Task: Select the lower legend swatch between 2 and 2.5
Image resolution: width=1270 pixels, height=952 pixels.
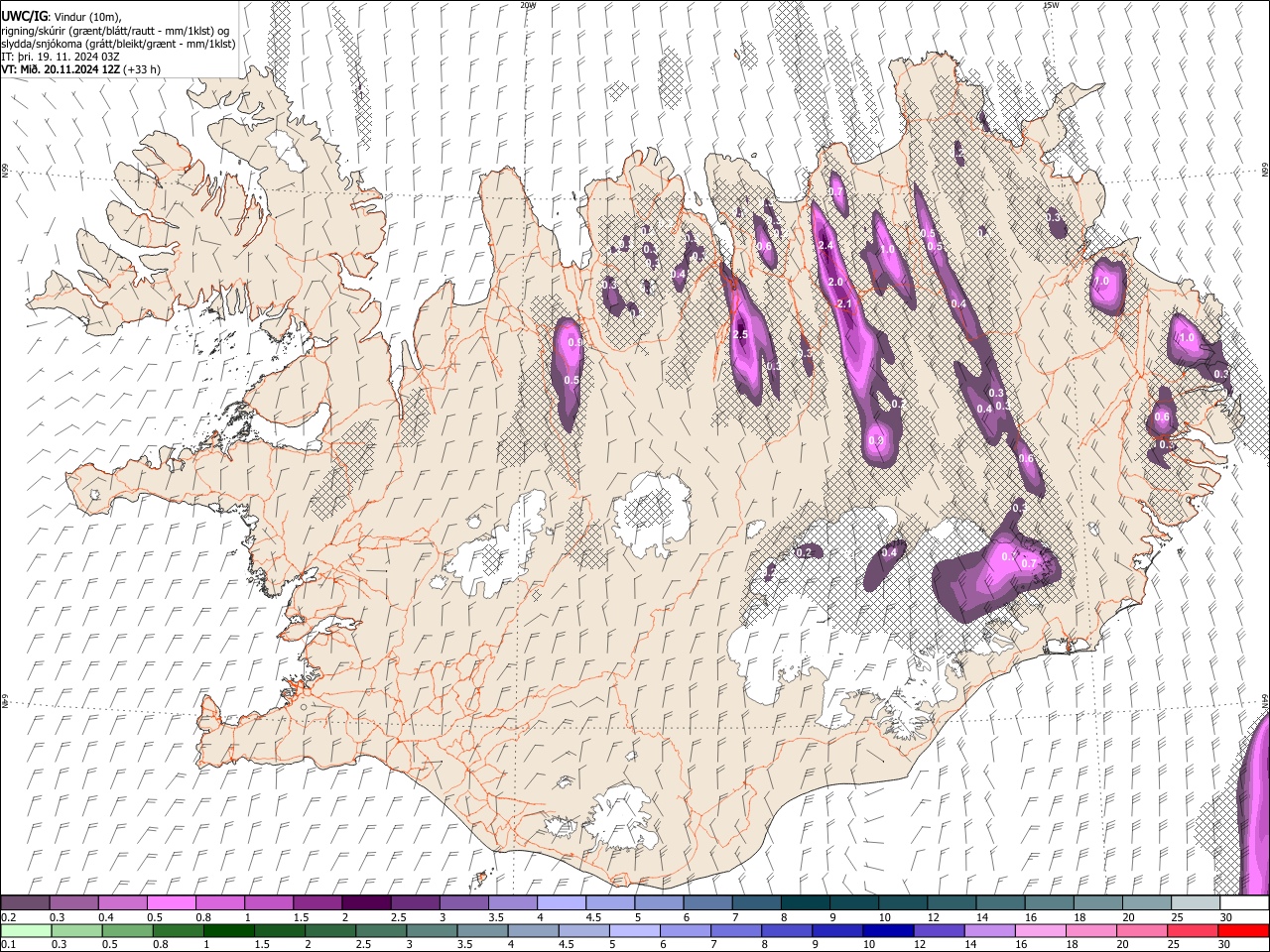Action: pyautogui.click(x=332, y=930)
